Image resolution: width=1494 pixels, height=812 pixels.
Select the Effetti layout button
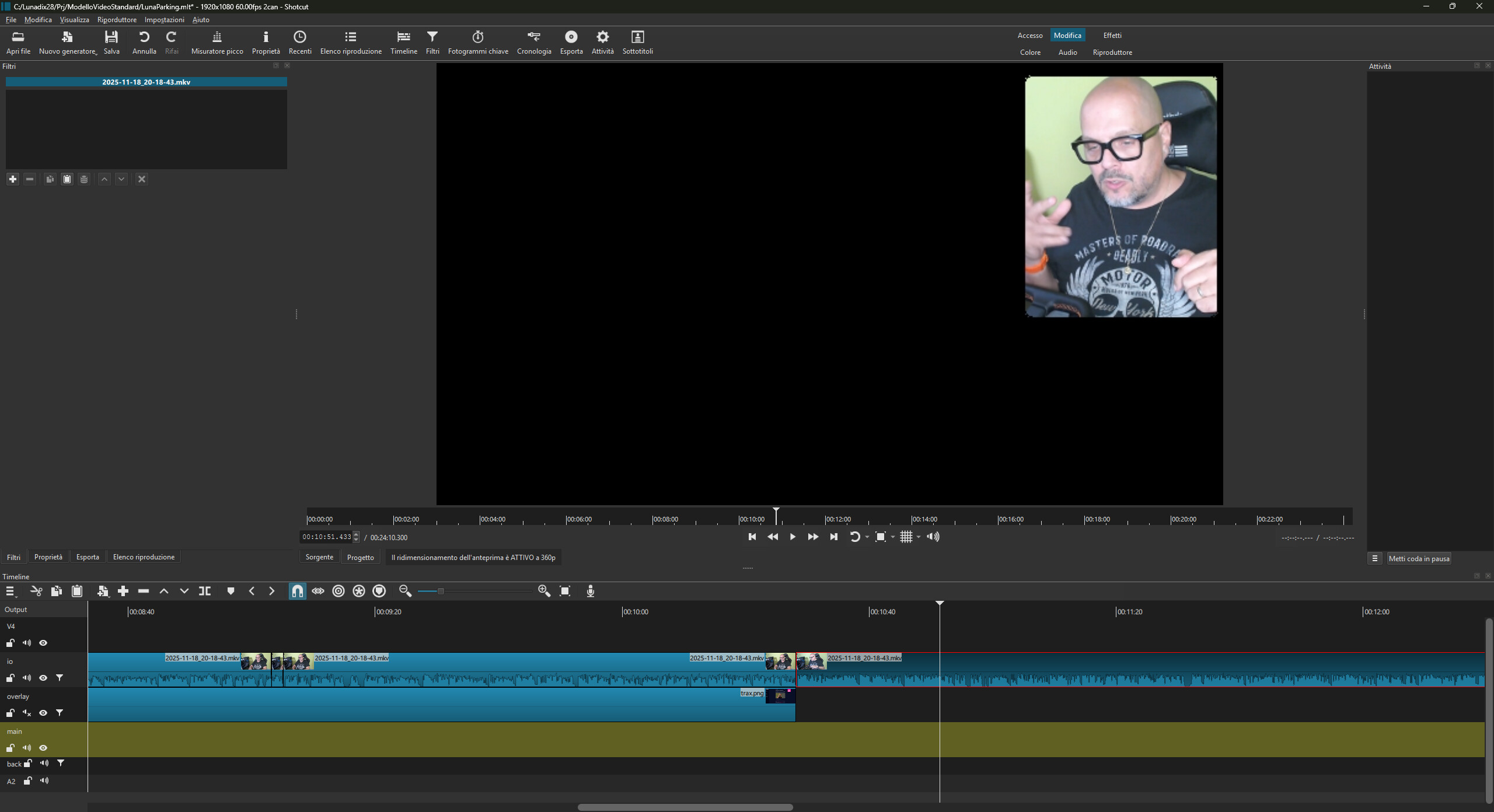pos(1112,36)
